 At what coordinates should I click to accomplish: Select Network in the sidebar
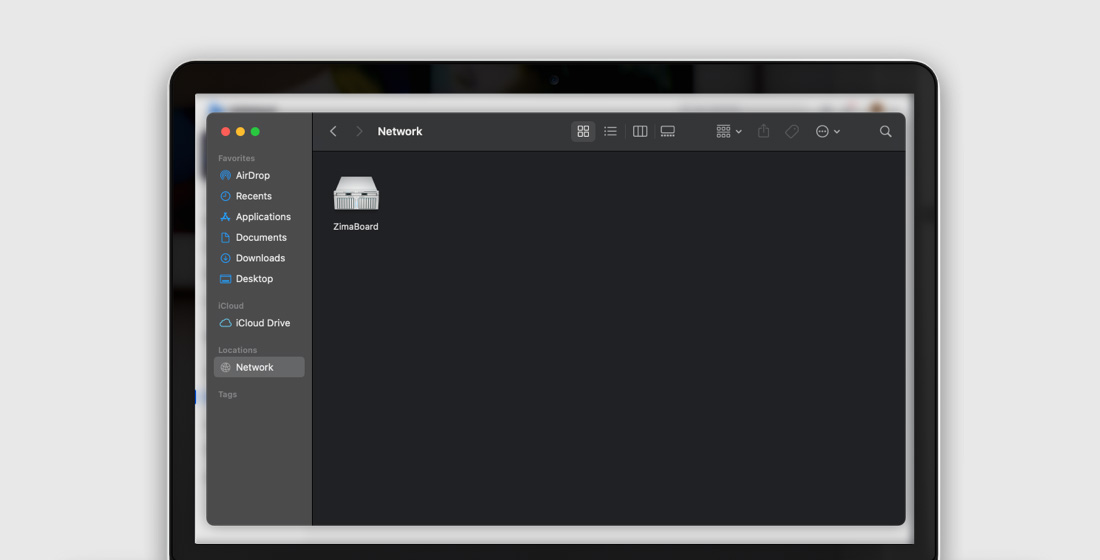(x=259, y=367)
